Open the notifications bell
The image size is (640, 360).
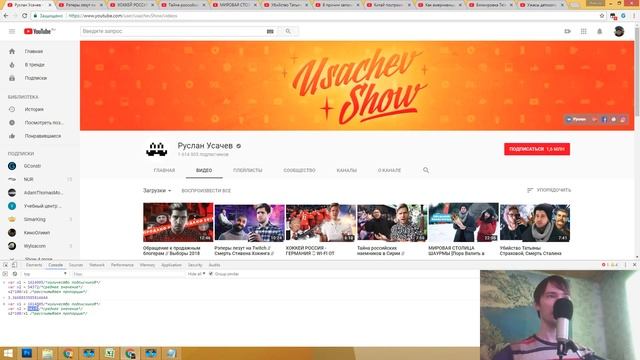click(x=600, y=31)
